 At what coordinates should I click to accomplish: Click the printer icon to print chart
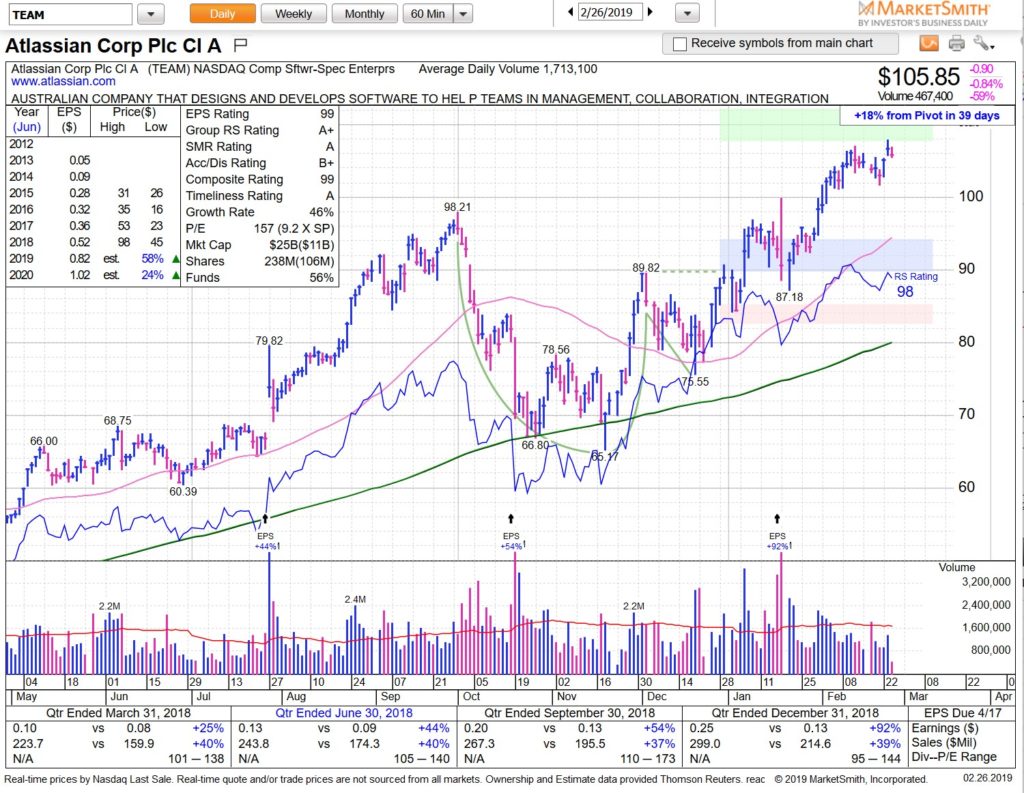[956, 44]
